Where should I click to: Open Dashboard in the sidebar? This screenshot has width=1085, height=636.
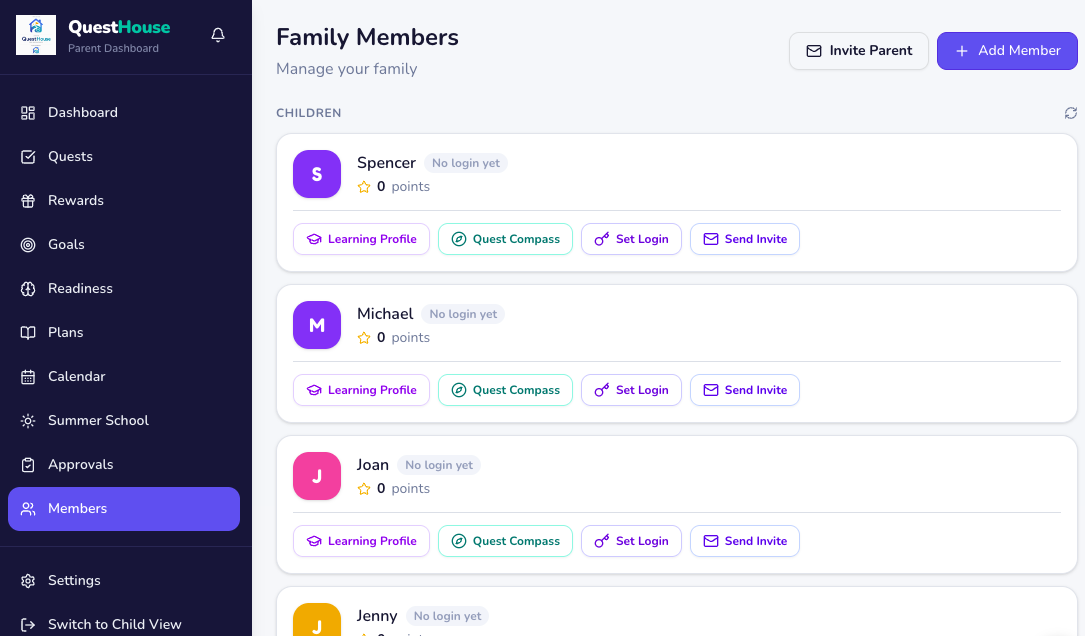click(x=124, y=113)
